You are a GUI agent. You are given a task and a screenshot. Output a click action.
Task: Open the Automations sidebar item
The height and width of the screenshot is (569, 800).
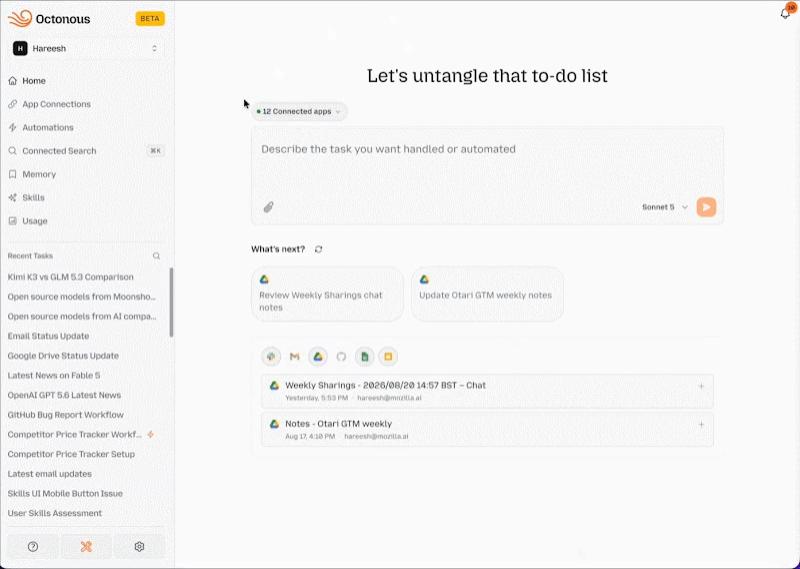coord(47,128)
